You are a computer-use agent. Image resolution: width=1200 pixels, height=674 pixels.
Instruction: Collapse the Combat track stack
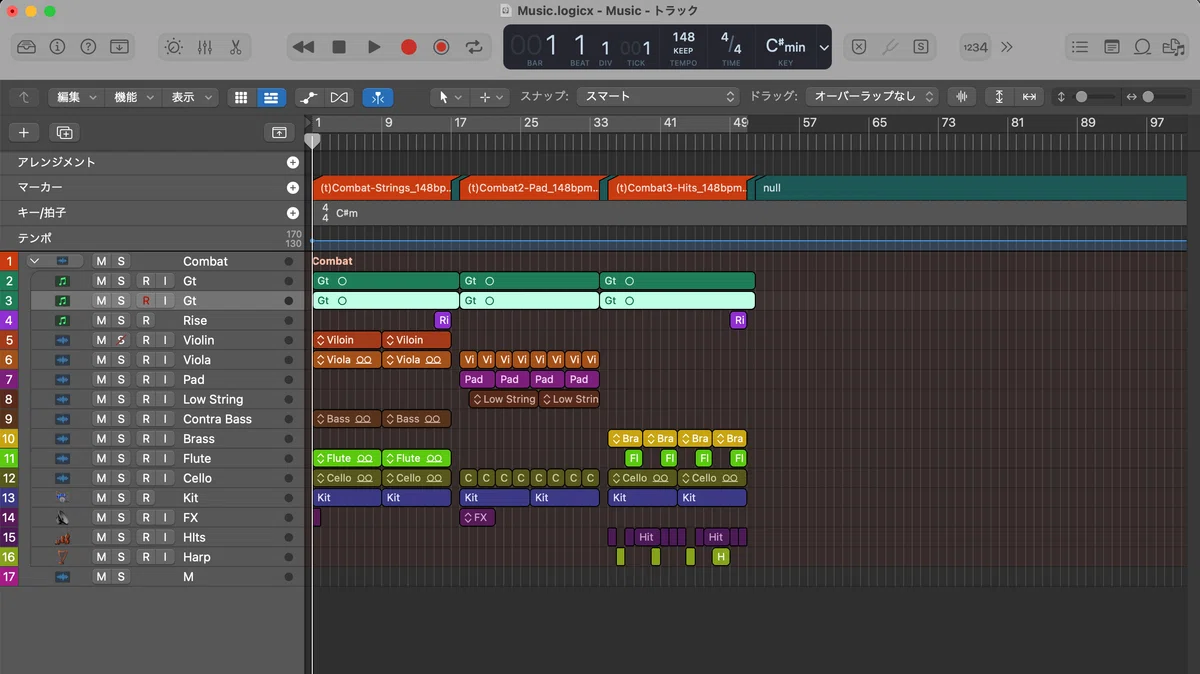click(35, 261)
